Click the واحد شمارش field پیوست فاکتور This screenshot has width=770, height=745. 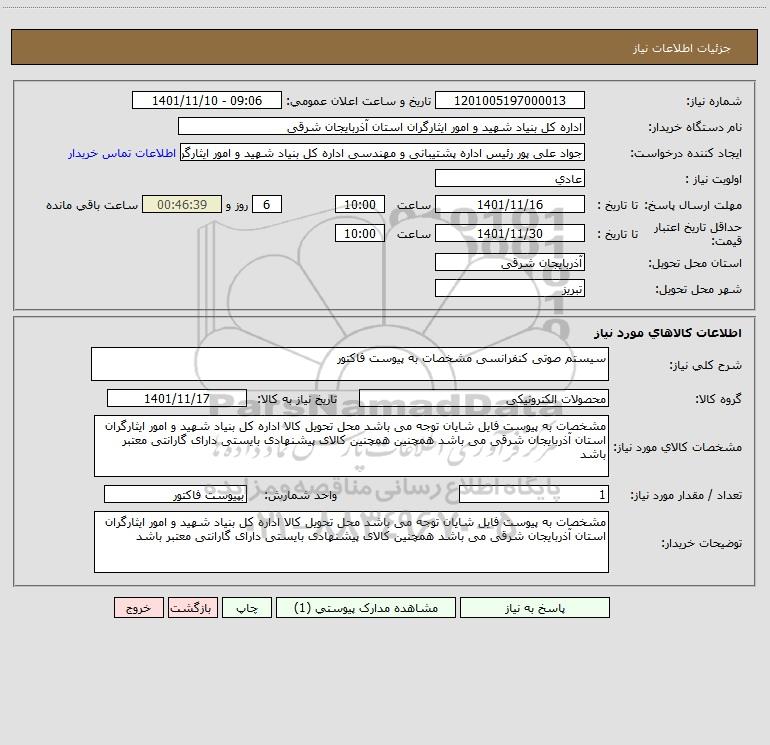point(175,495)
